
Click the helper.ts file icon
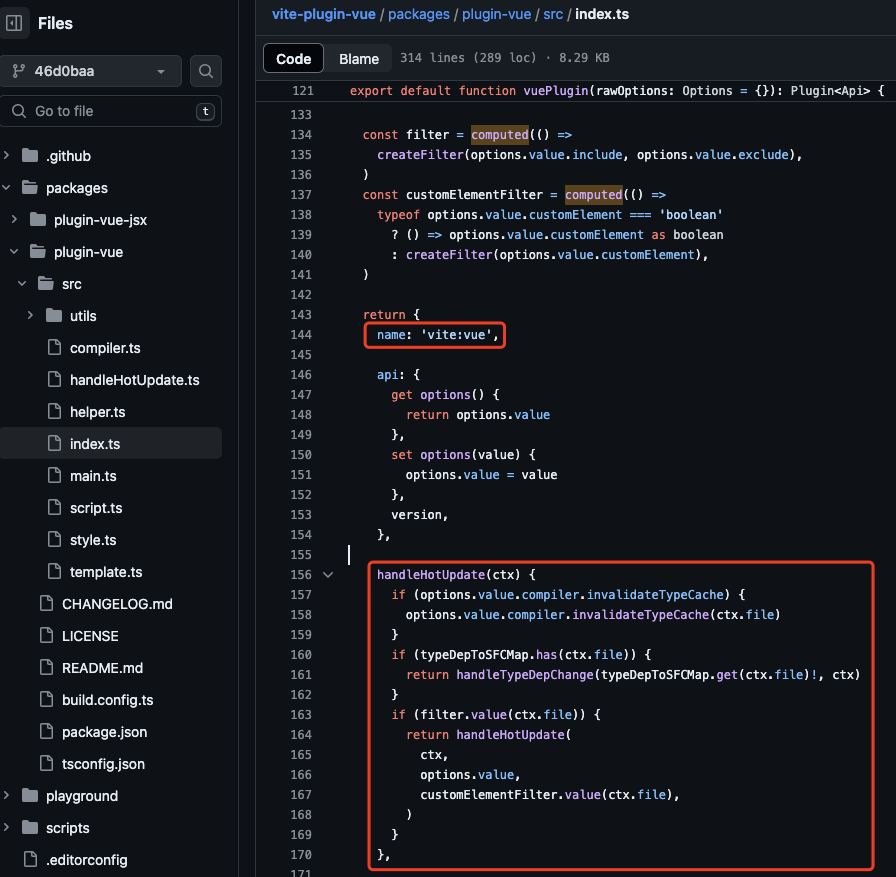(x=54, y=411)
